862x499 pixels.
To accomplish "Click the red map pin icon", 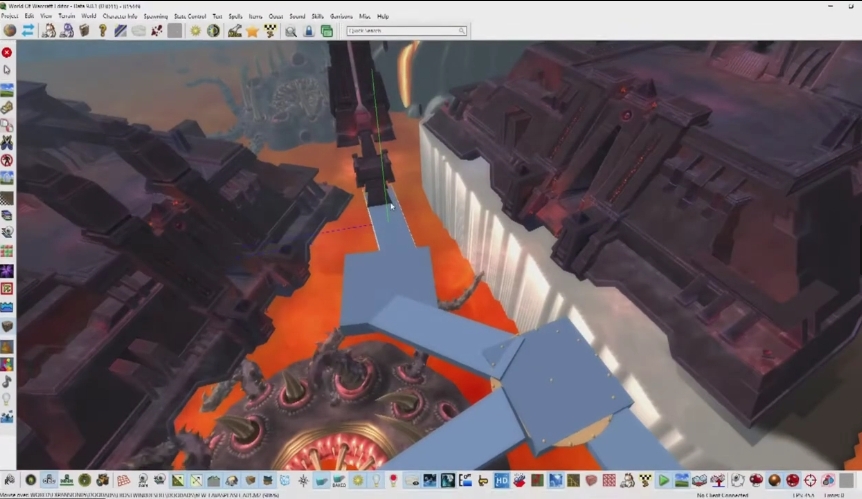I will click(x=393, y=481).
